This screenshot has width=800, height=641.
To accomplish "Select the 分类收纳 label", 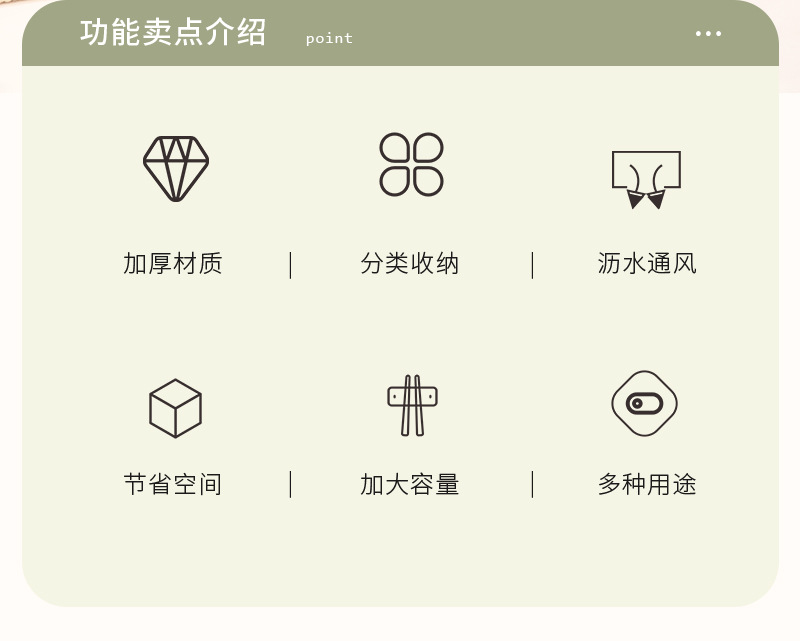I will point(410,264).
